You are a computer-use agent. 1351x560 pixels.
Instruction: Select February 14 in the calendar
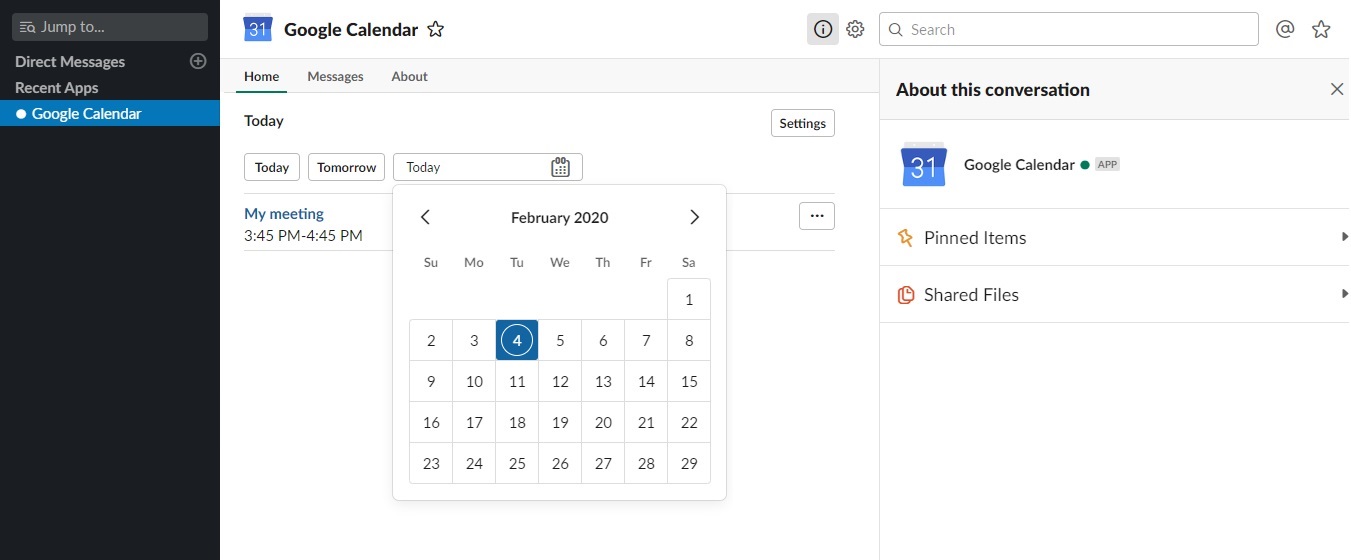[646, 381]
